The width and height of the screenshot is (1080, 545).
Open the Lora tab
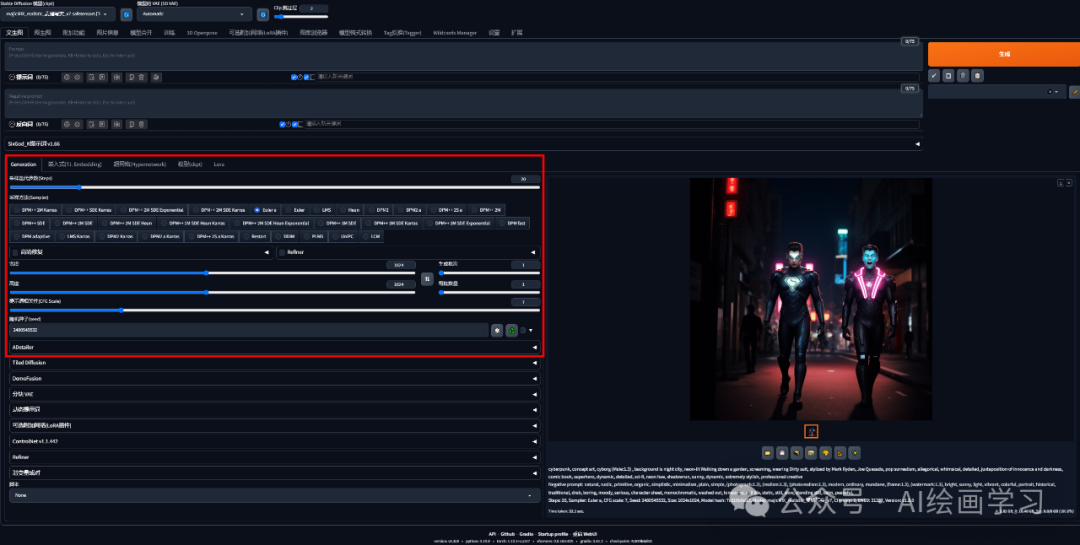[218, 165]
